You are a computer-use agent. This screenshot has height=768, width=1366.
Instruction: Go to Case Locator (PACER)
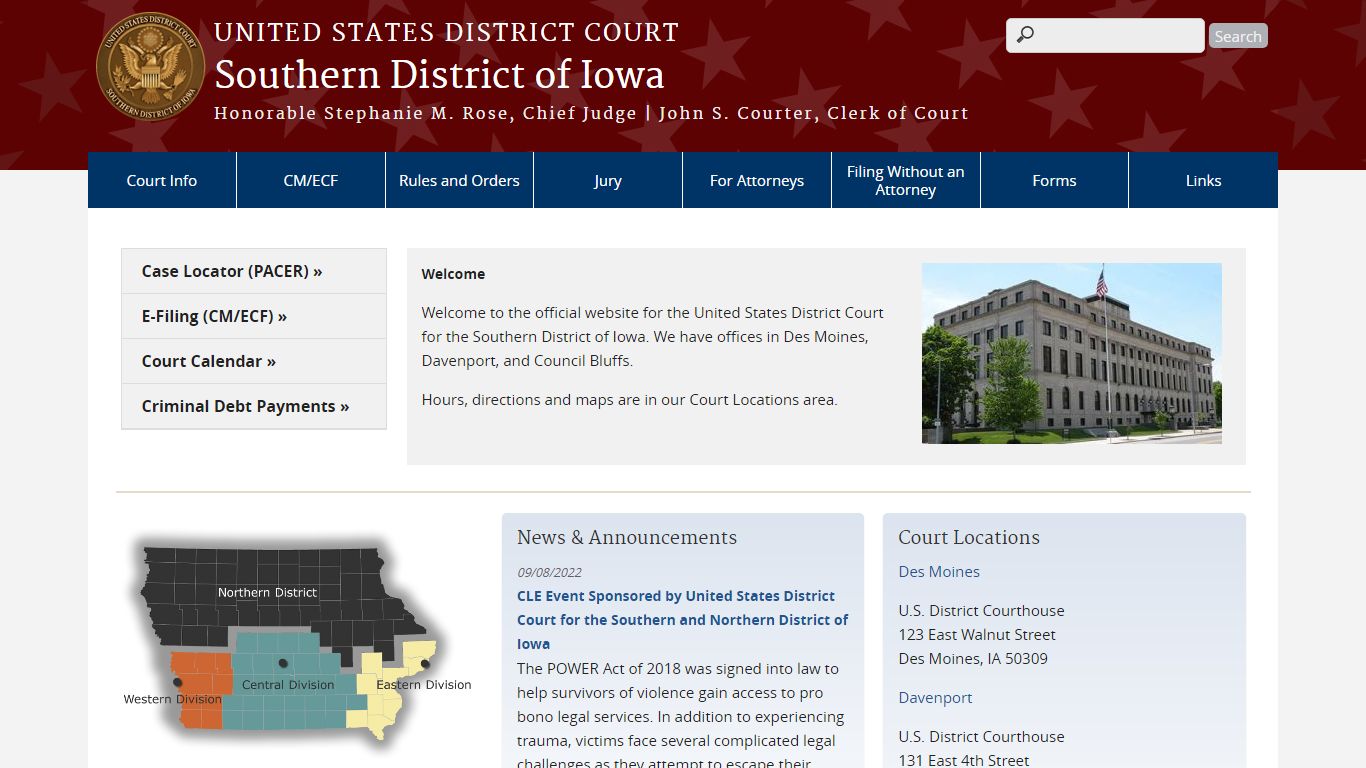(254, 271)
